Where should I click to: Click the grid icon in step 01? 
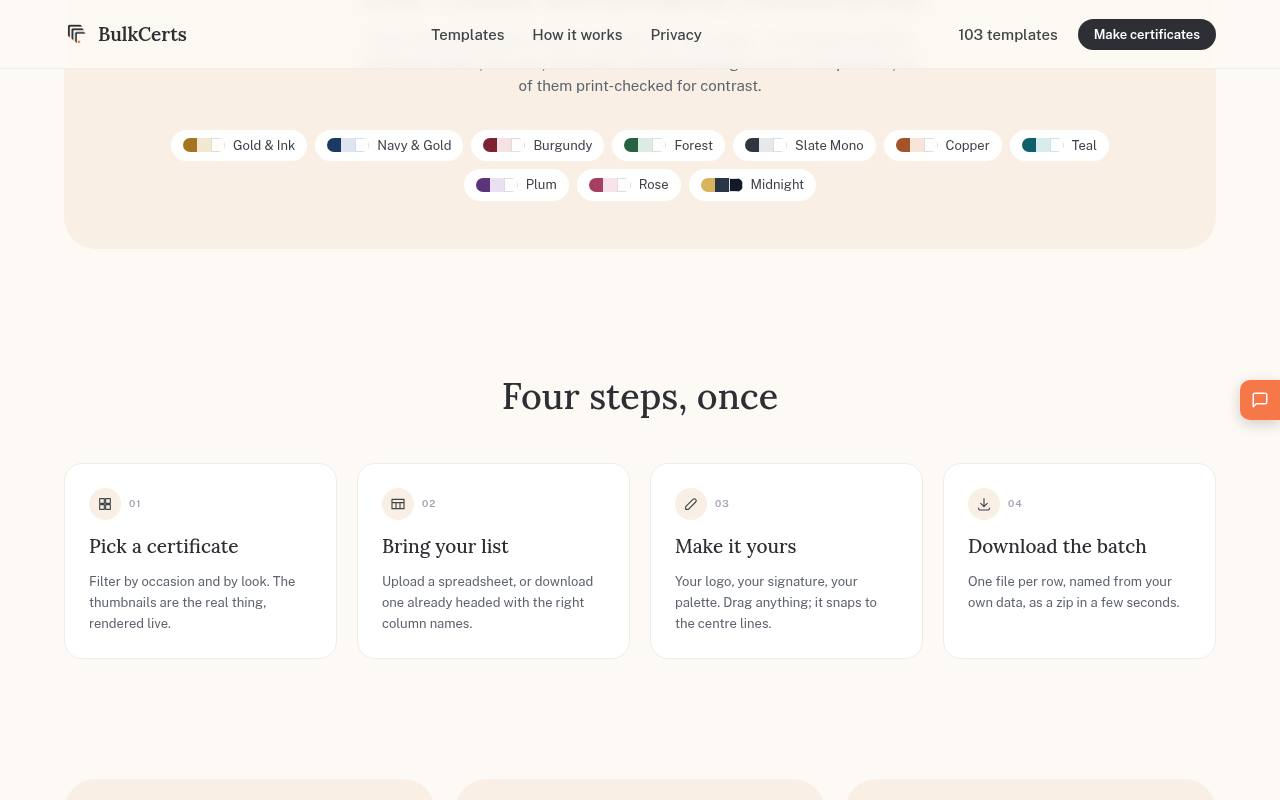(x=105, y=504)
